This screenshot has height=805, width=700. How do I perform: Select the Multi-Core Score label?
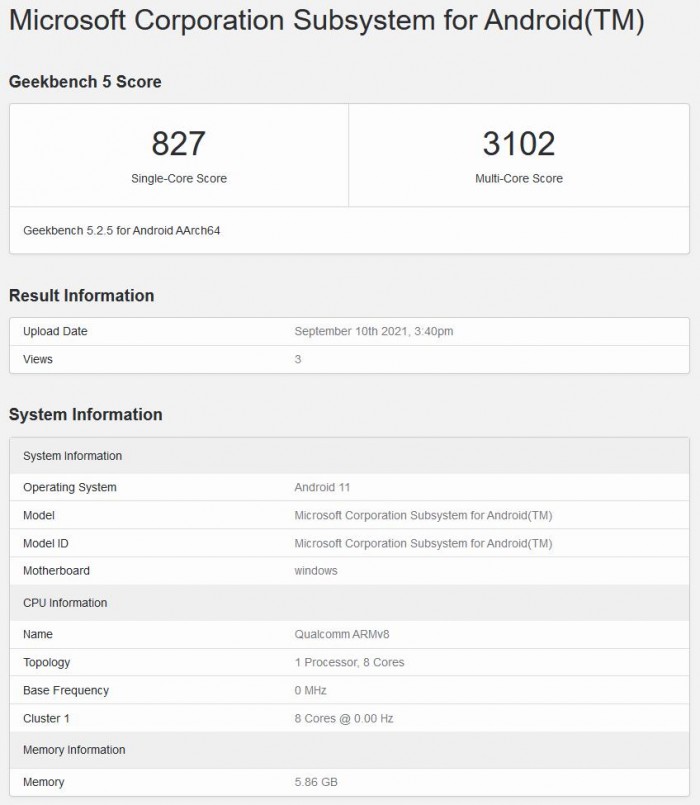518,179
